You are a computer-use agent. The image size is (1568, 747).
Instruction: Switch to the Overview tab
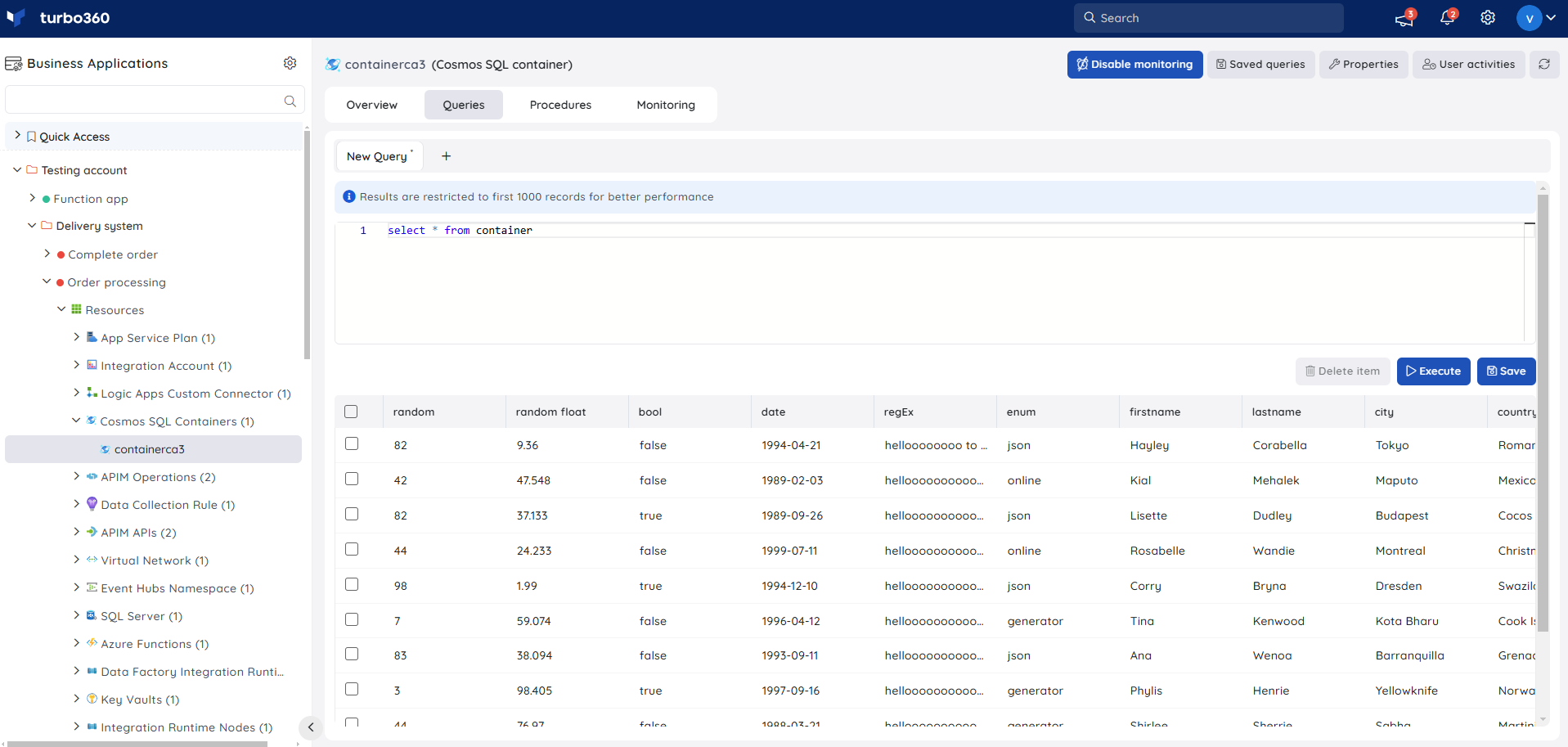click(x=371, y=105)
